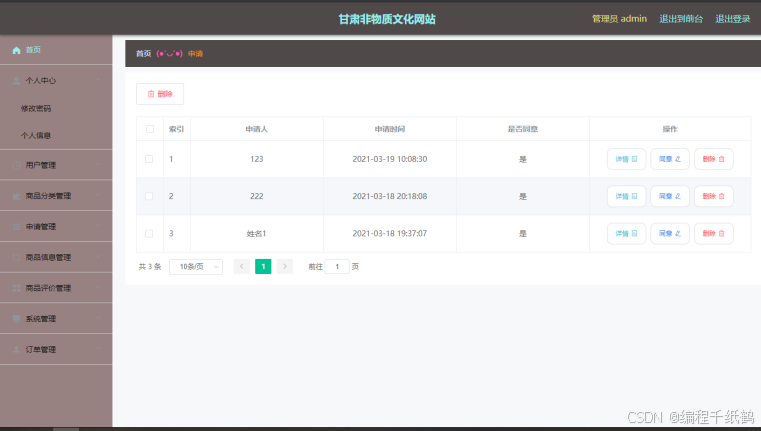
Task: Click the clock icon next to 用户管理
Action: point(17,165)
